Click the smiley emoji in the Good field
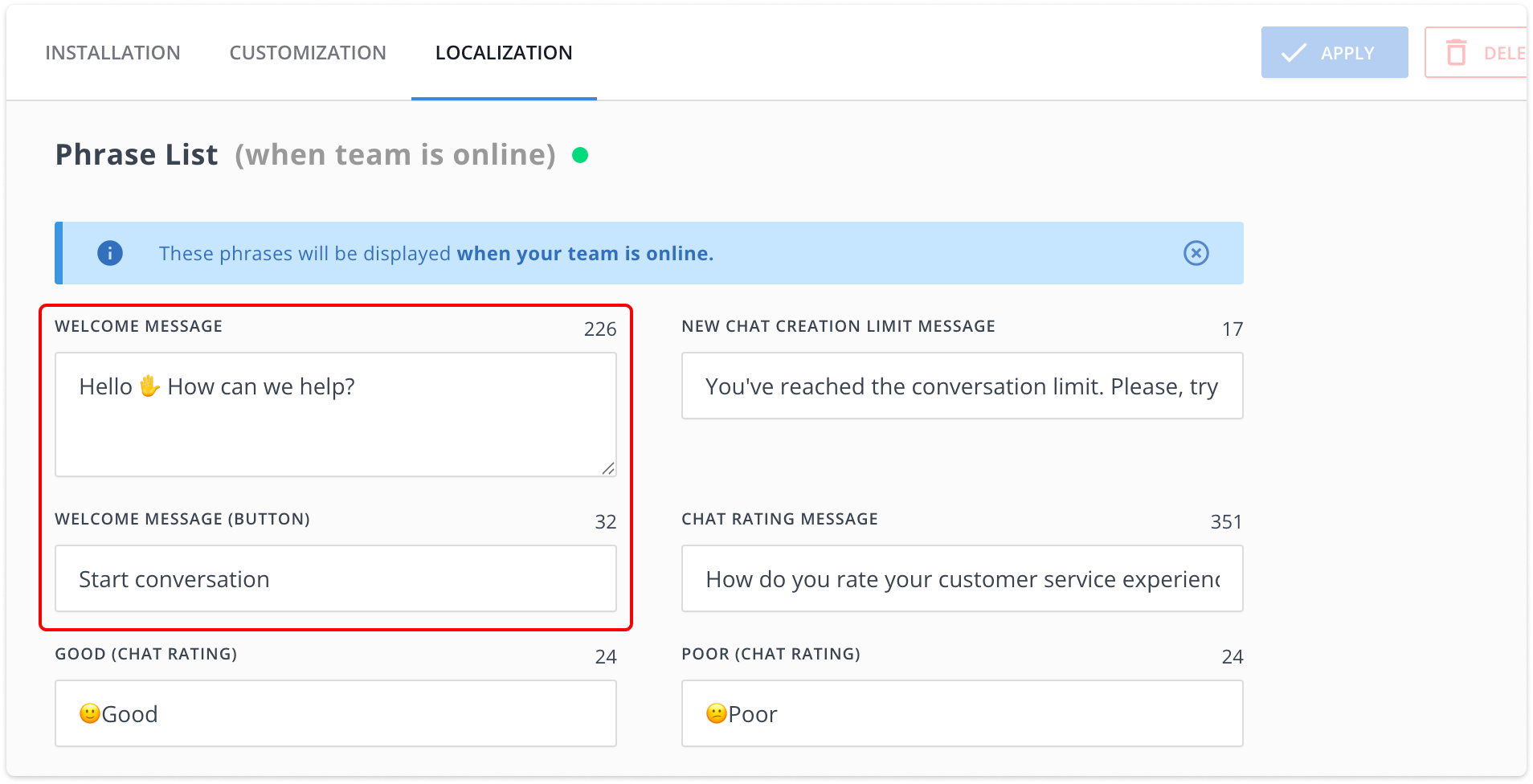 pos(89,713)
